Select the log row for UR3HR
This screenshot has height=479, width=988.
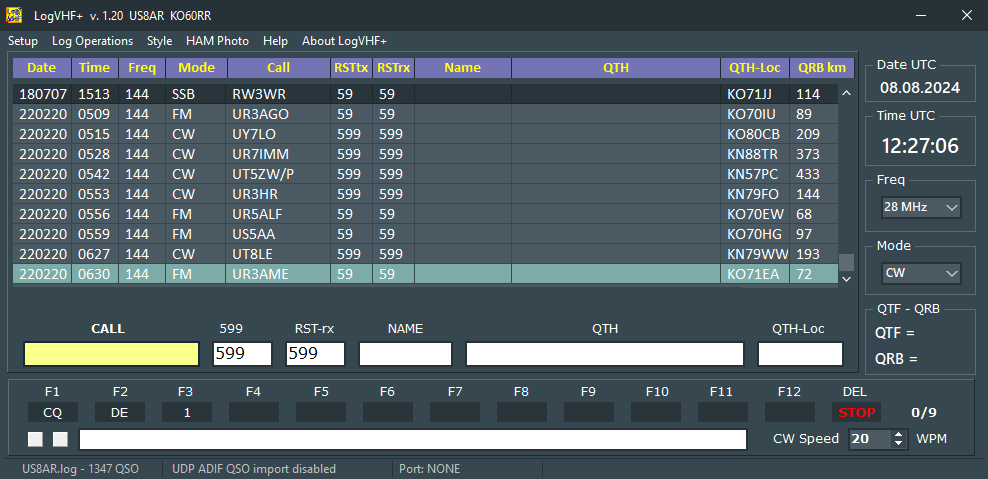425,194
